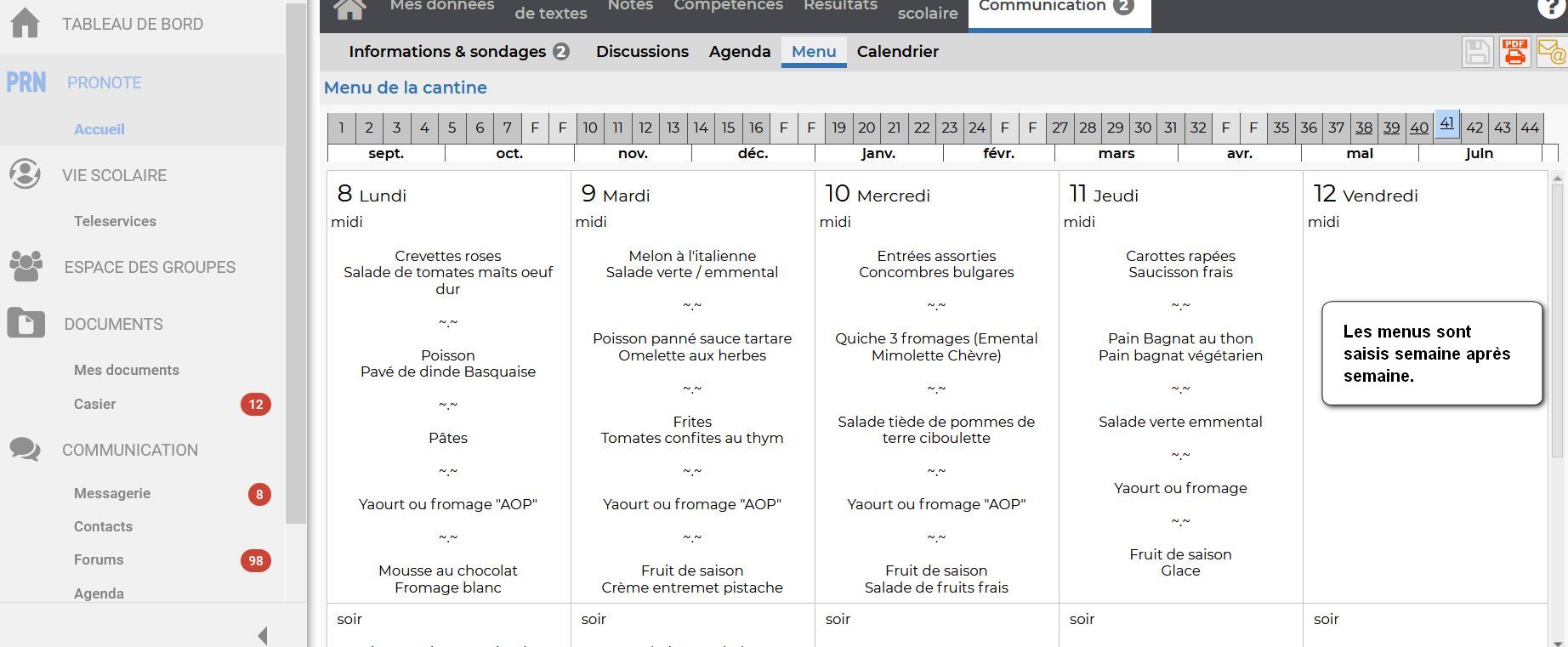Click the 'Les menus sont saisis' note
This screenshot has height=647, width=1568.
[x=1432, y=354]
